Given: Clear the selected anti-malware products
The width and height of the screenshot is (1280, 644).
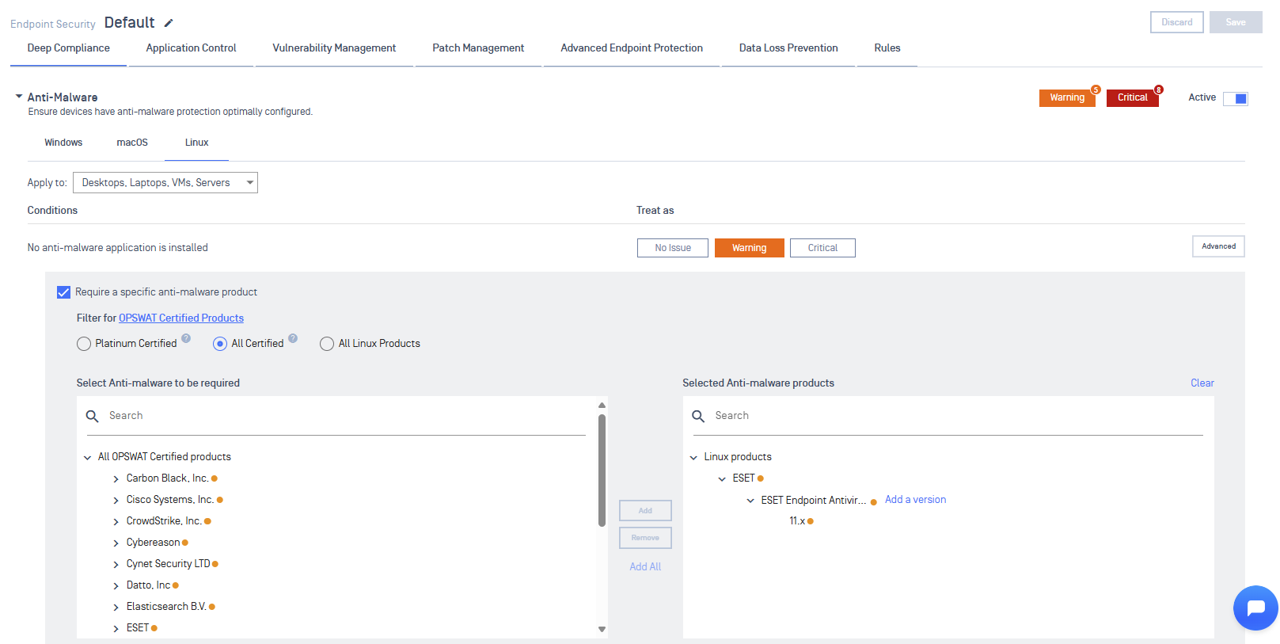Looking at the screenshot, I should (x=1202, y=383).
